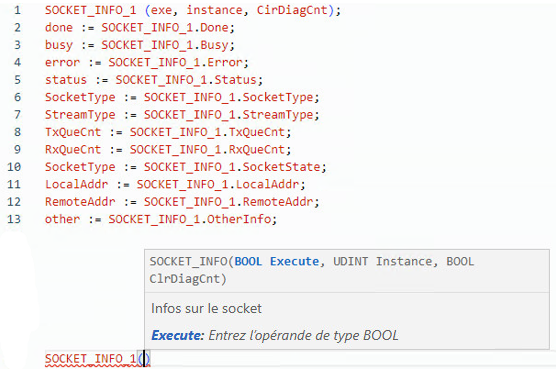The height and width of the screenshot is (370, 556).
Task: Click 'SOCKET_INFO_1.Status' expression
Action: 186,80
